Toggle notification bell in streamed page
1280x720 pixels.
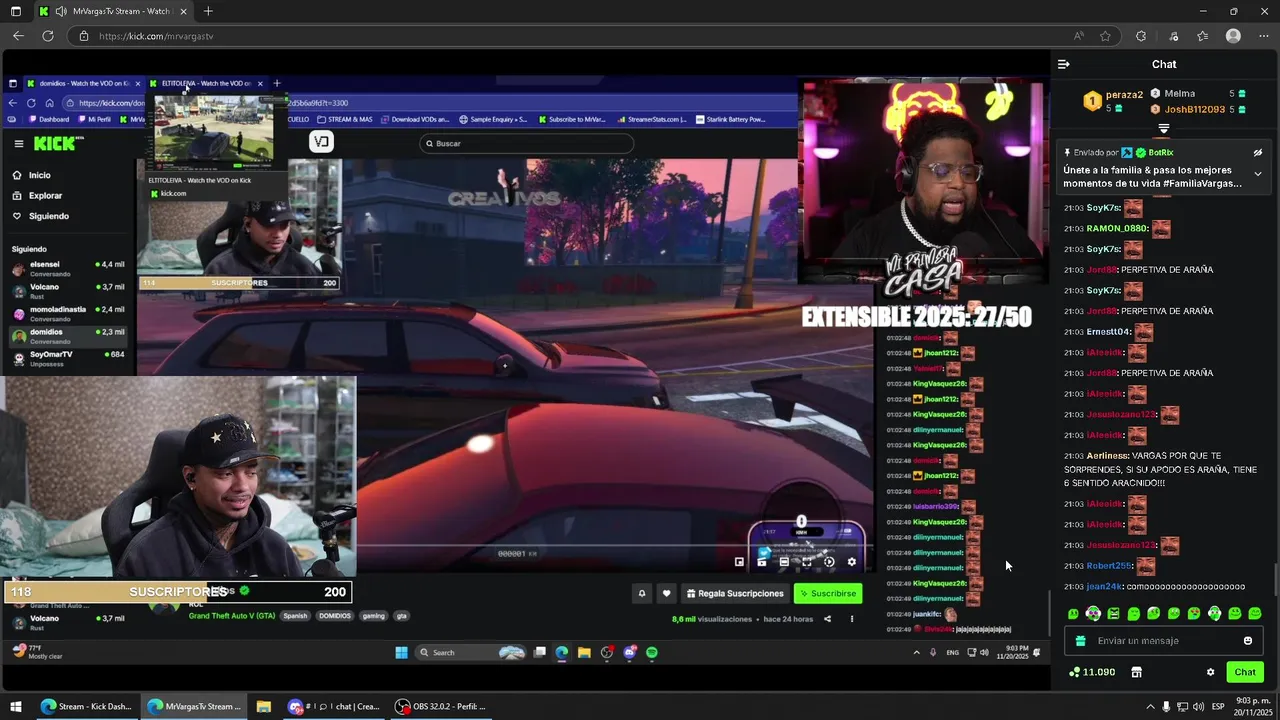tap(642, 593)
